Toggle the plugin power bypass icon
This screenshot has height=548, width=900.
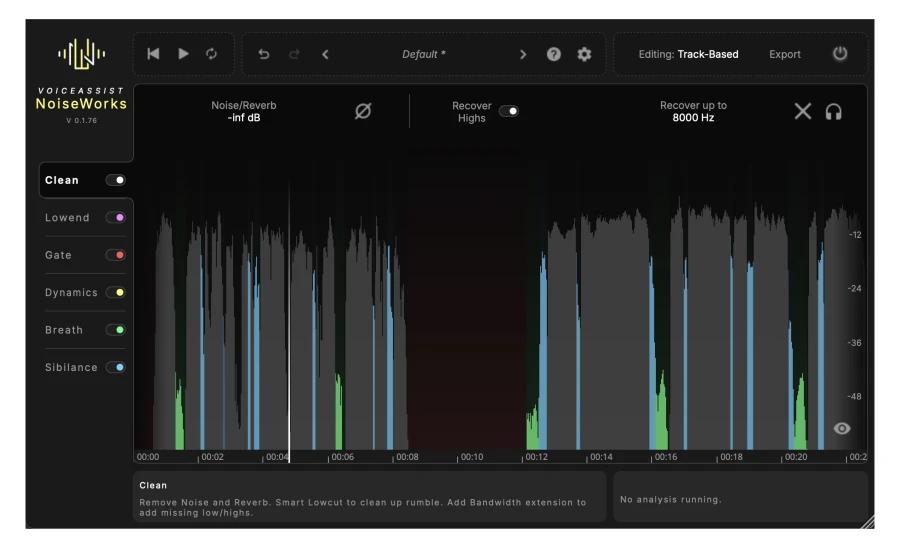point(840,53)
